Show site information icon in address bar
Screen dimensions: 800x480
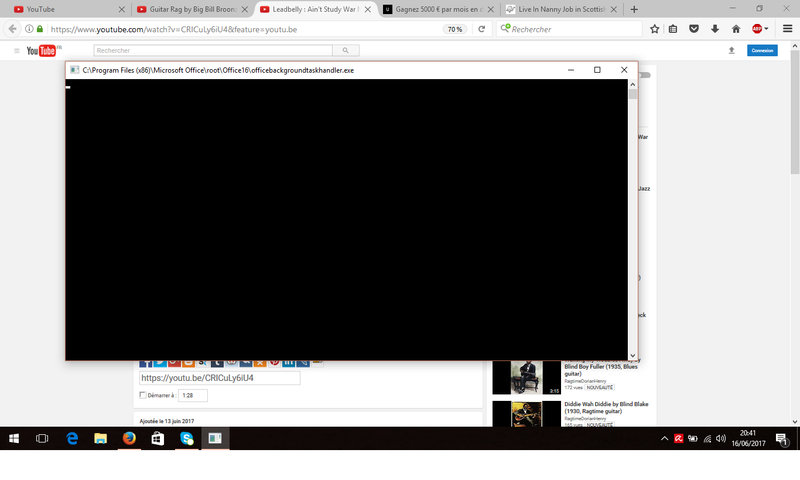coord(29,29)
